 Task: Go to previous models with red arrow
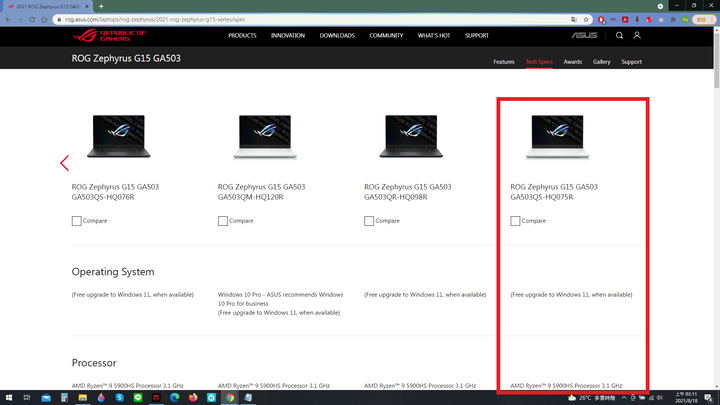click(x=64, y=163)
